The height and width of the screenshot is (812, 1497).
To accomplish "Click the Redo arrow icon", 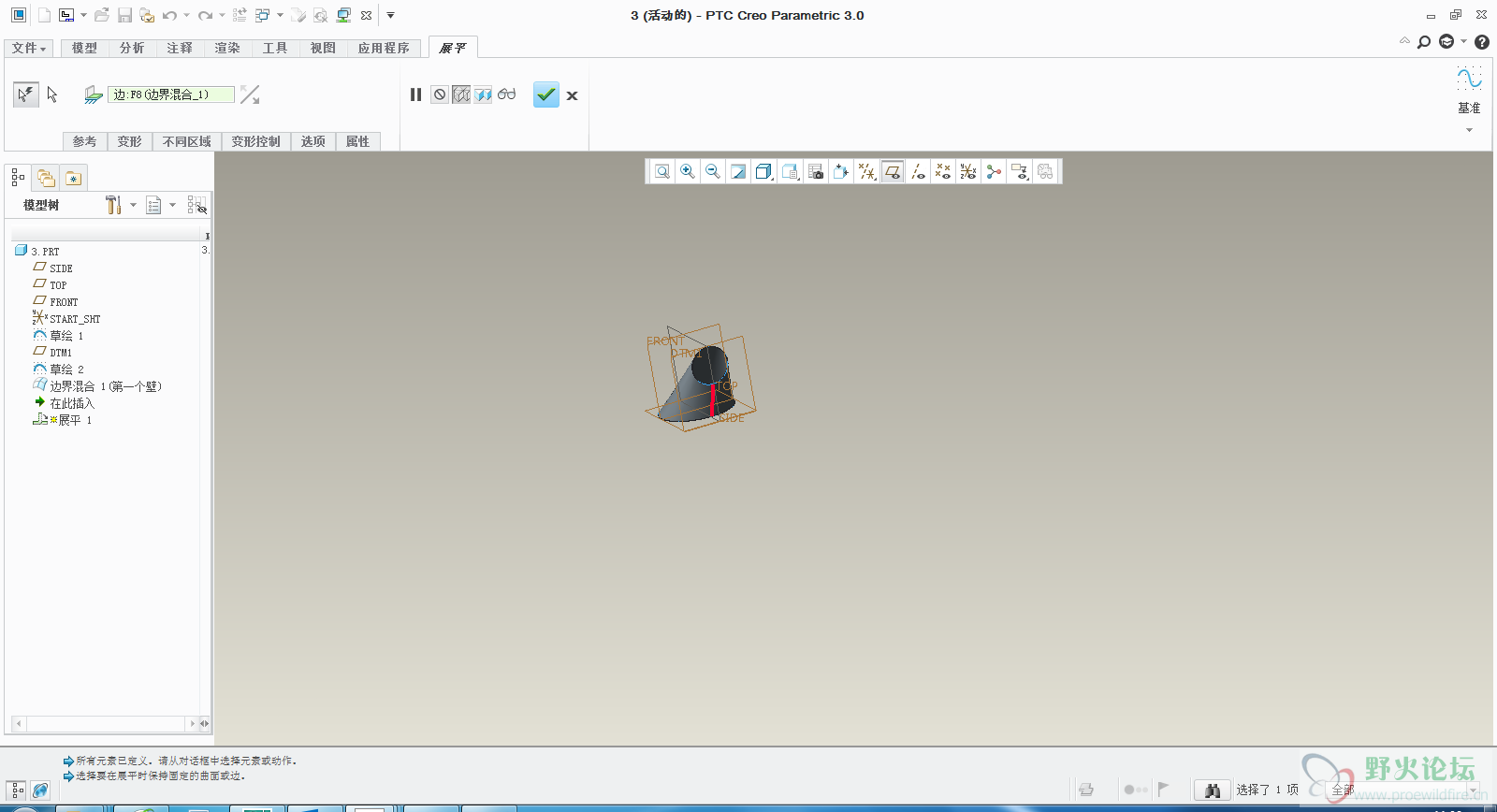I will tap(205, 15).
